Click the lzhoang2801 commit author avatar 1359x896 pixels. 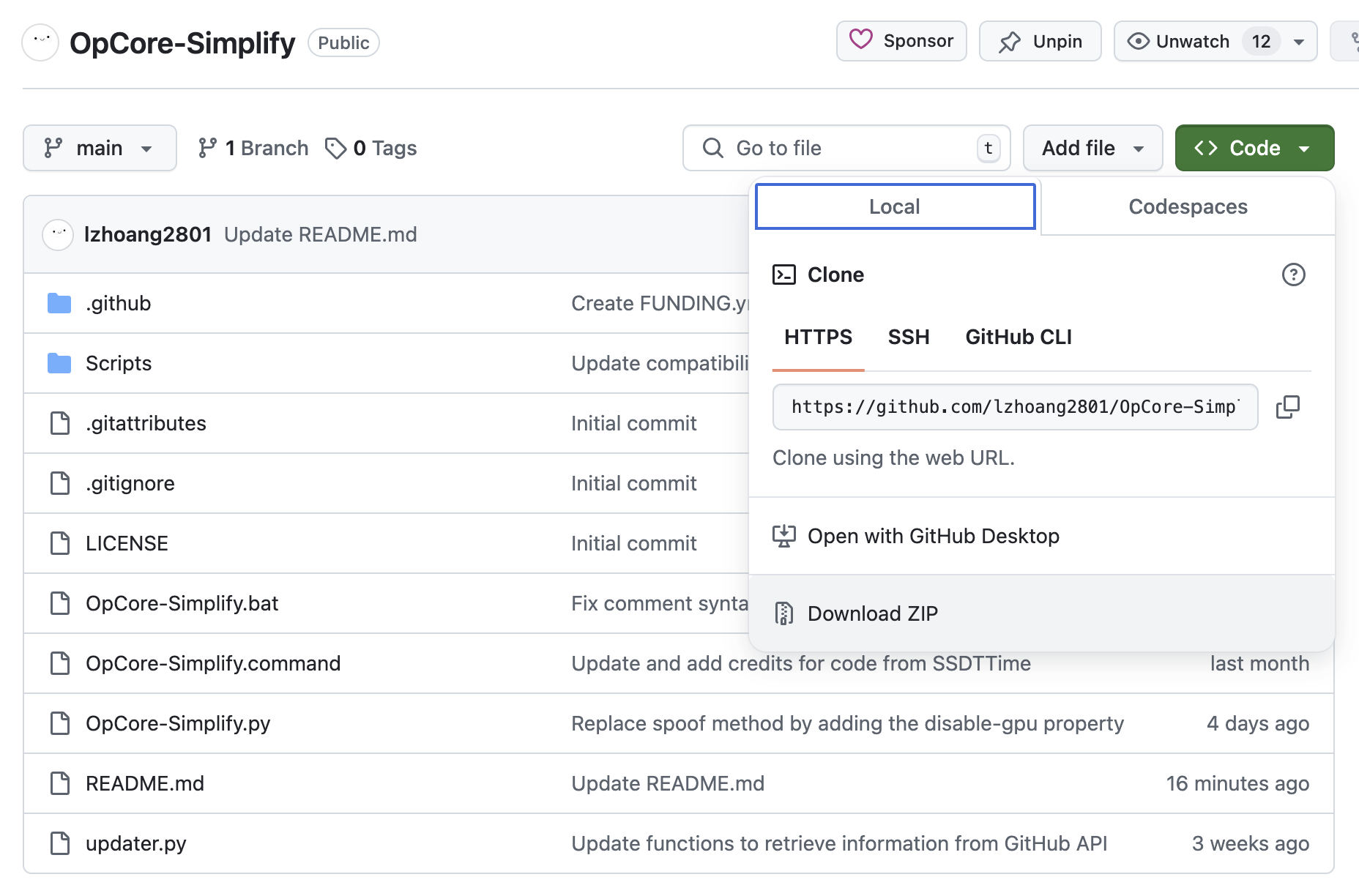point(58,234)
